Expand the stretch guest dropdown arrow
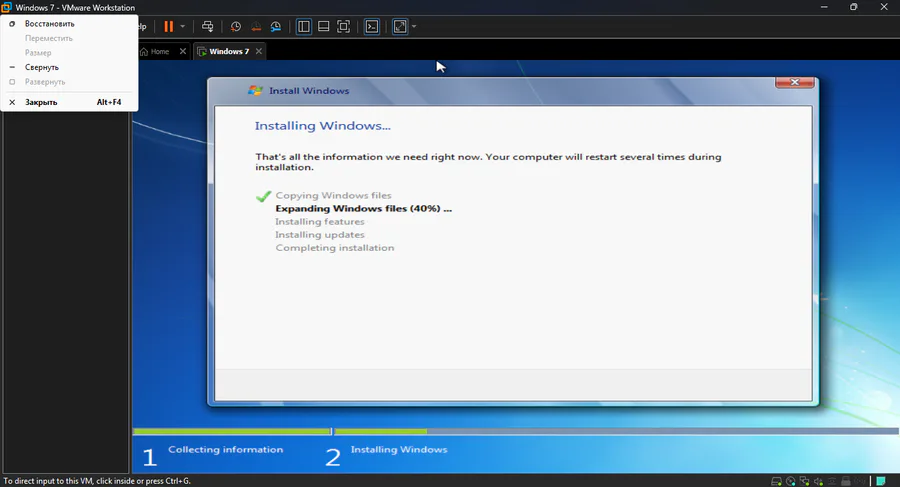900x487 pixels. click(x=414, y=26)
